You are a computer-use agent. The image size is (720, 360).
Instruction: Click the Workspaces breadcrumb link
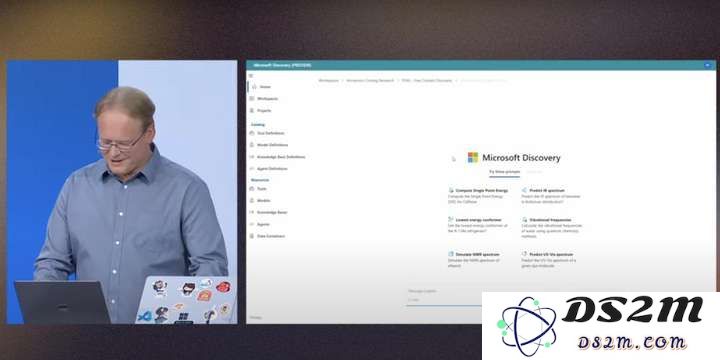pyautogui.click(x=328, y=80)
